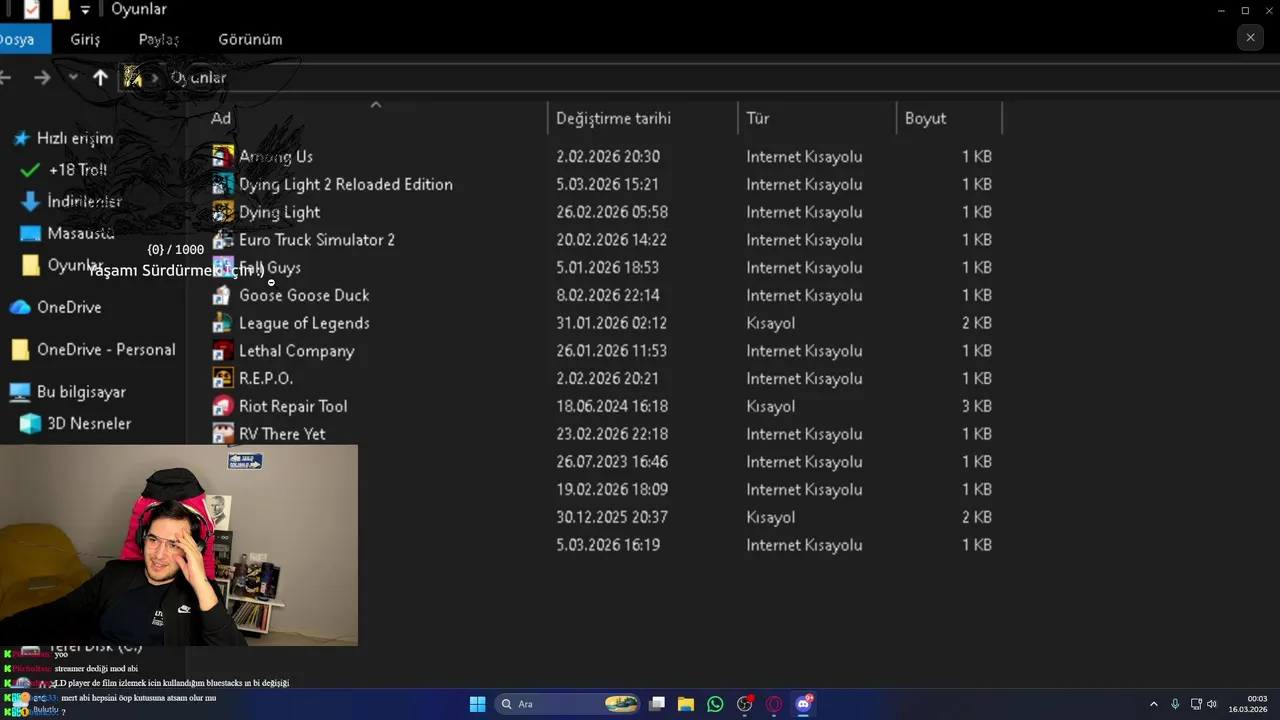Image resolution: width=1280 pixels, height=720 pixels.
Task: Switch to the Paylaş ribbon tab
Action: [x=159, y=40]
